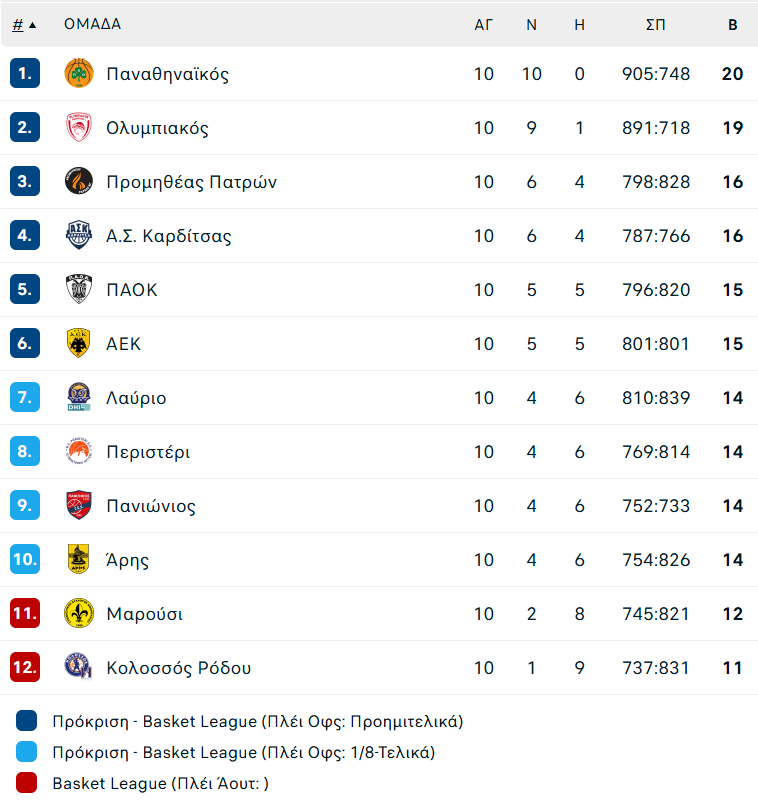Click the ΟΜΑΔΑ column header

point(92,25)
